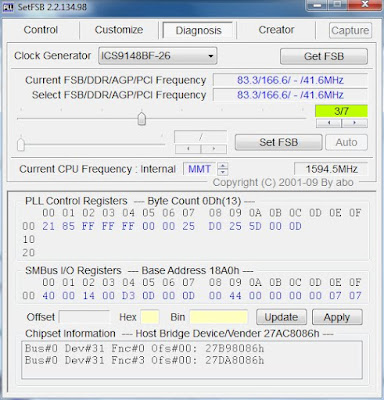This screenshot has height=400, width=384.
Task: Click SMBus register value 14
Action: point(88,296)
